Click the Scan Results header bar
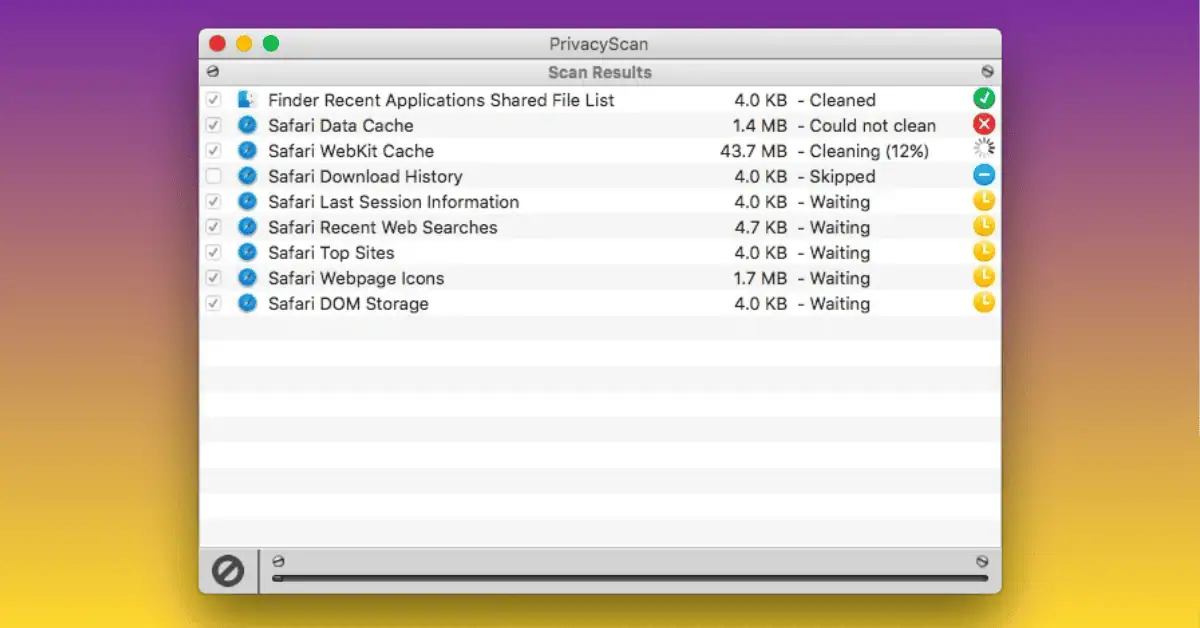The height and width of the screenshot is (628, 1200). pos(599,71)
